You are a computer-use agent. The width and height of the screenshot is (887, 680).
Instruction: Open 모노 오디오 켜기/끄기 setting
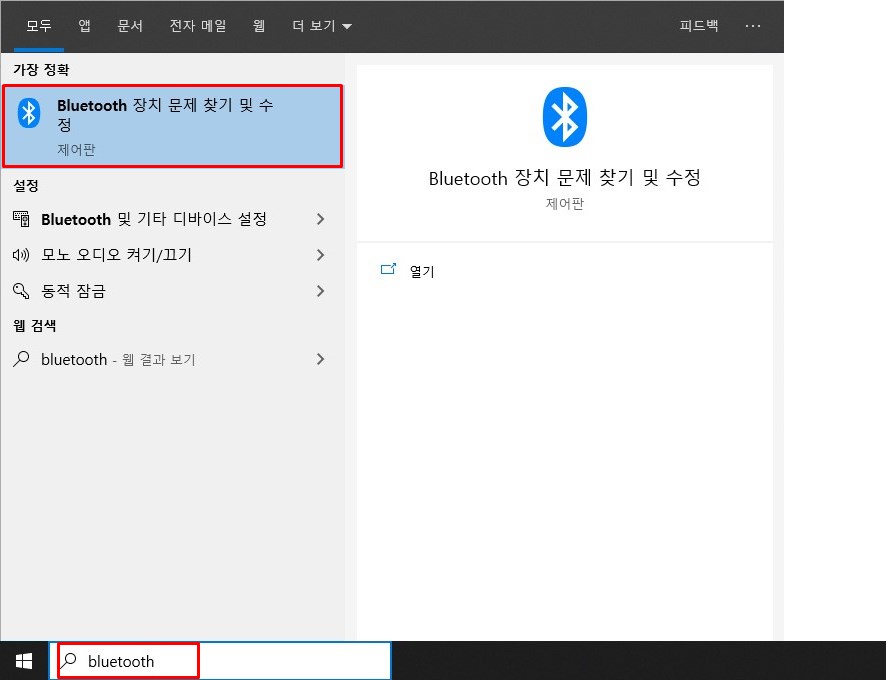(170, 255)
